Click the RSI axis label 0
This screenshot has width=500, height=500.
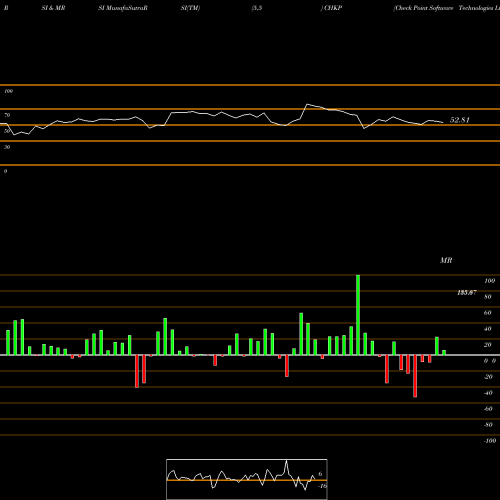coord(5,171)
